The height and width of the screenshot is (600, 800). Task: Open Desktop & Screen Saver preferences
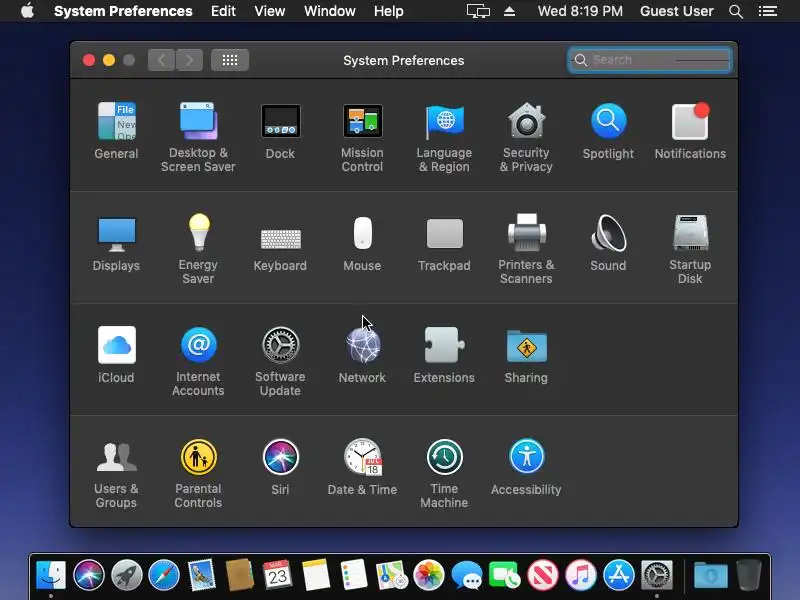pyautogui.click(x=198, y=137)
